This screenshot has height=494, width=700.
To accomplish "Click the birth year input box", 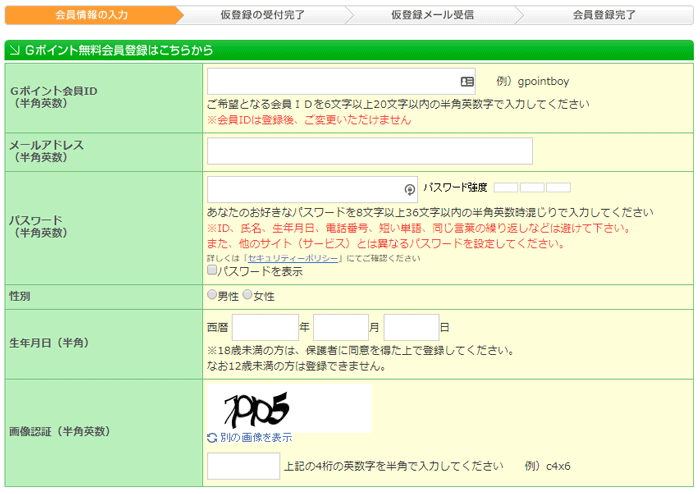I will pyautogui.click(x=265, y=327).
